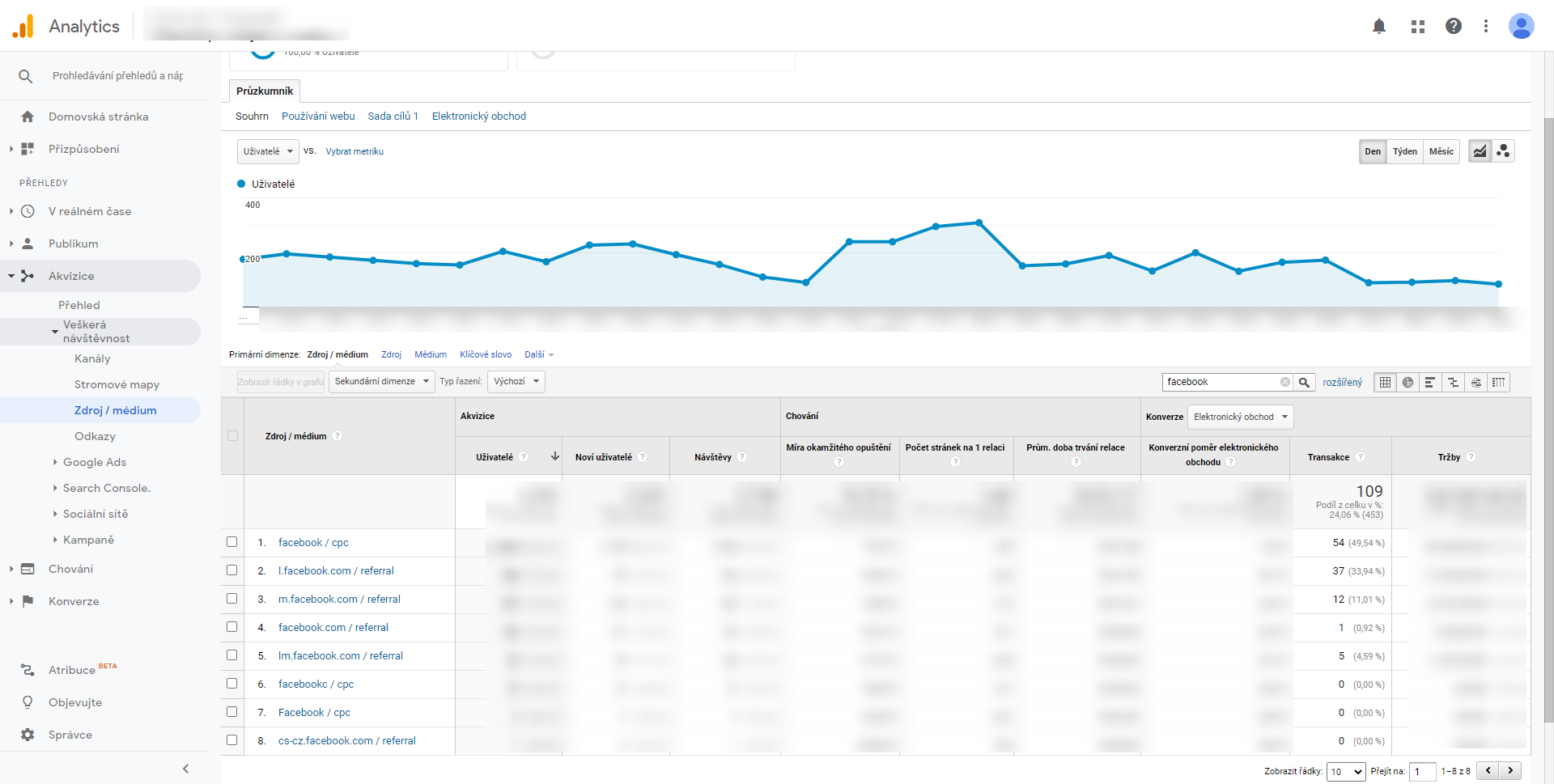Open the Další dimensions dropdown

(539, 355)
